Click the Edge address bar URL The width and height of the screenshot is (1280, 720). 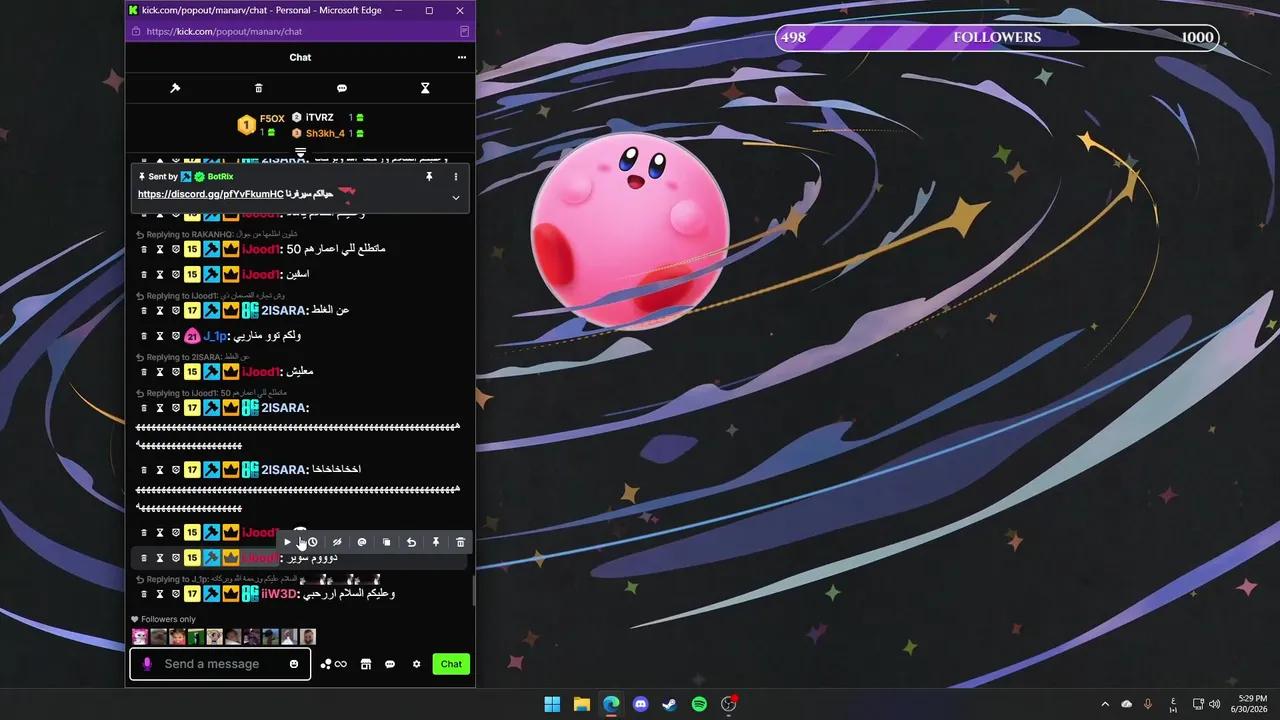coord(224,32)
